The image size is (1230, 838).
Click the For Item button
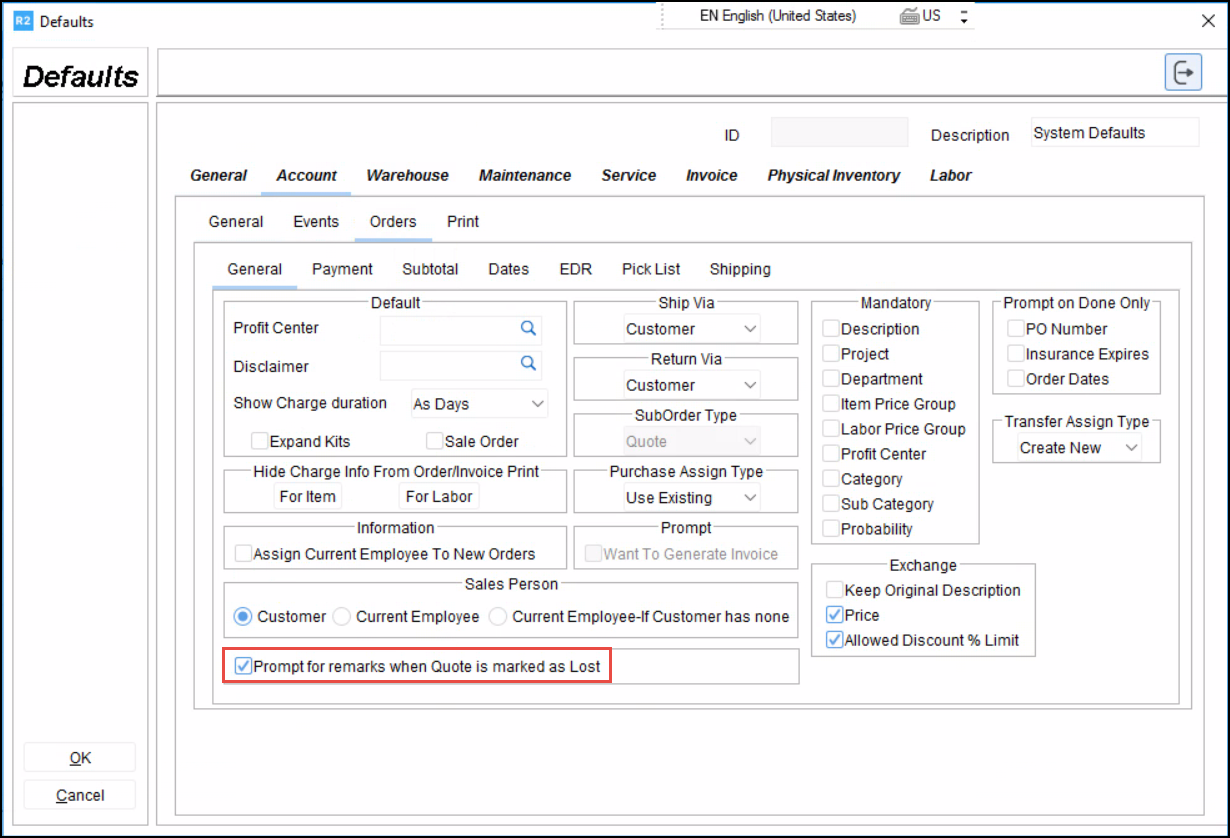click(307, 497)
